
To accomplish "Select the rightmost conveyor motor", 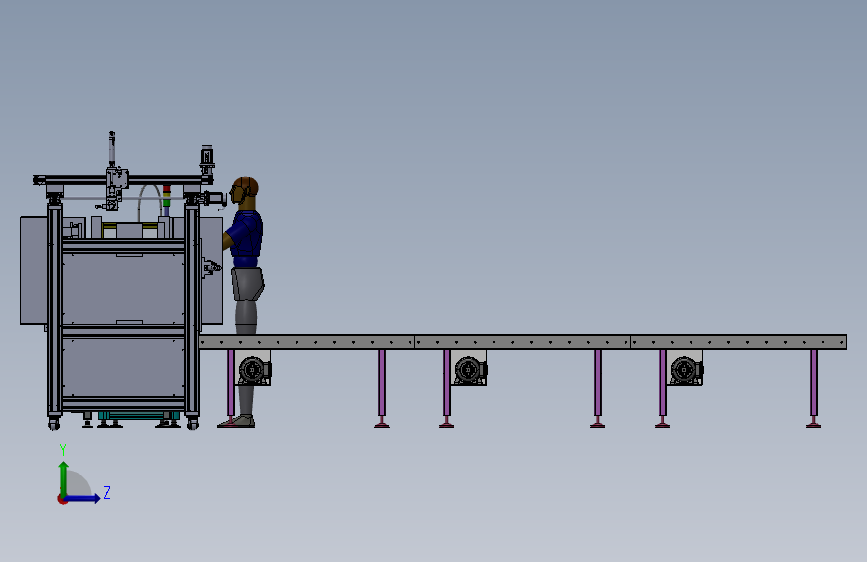I will [686, 368].
